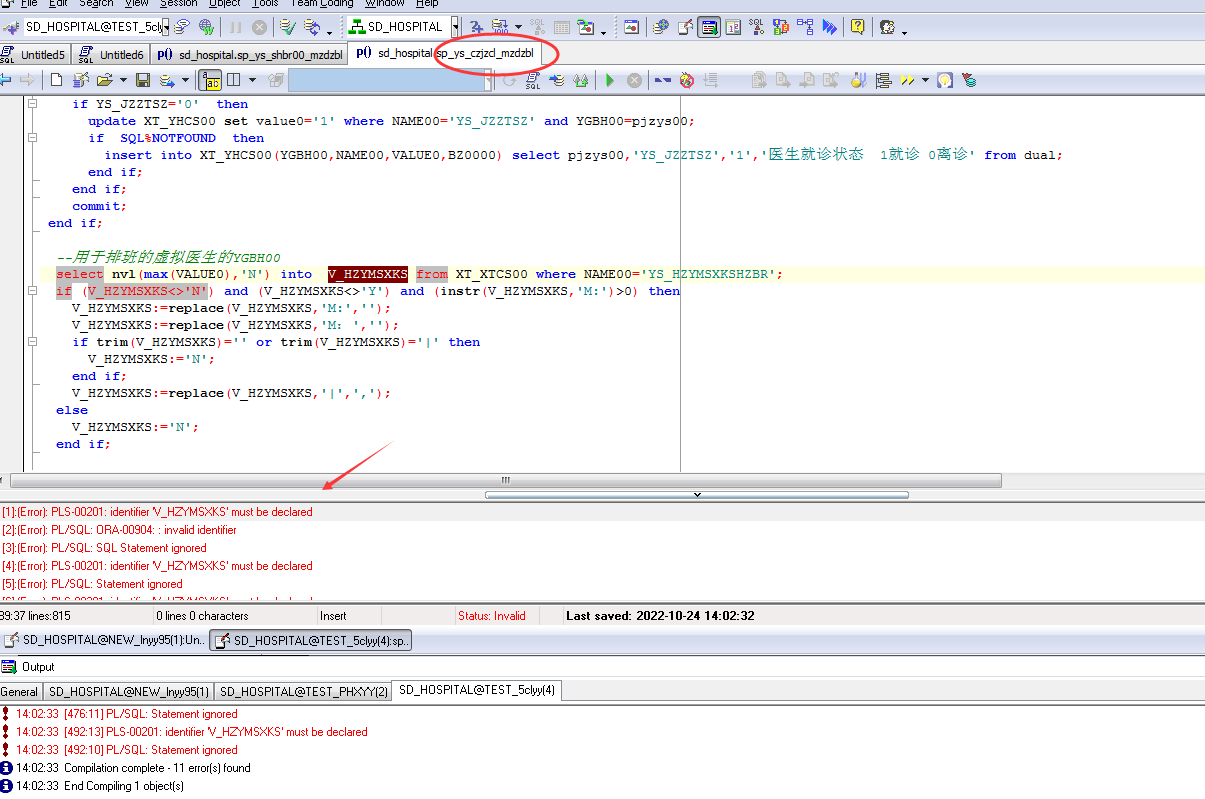Viewport: 1205px width, 799px height.
Task: Toggle the 'ab' highlight button in the editor toolbar
Action: 210,79
